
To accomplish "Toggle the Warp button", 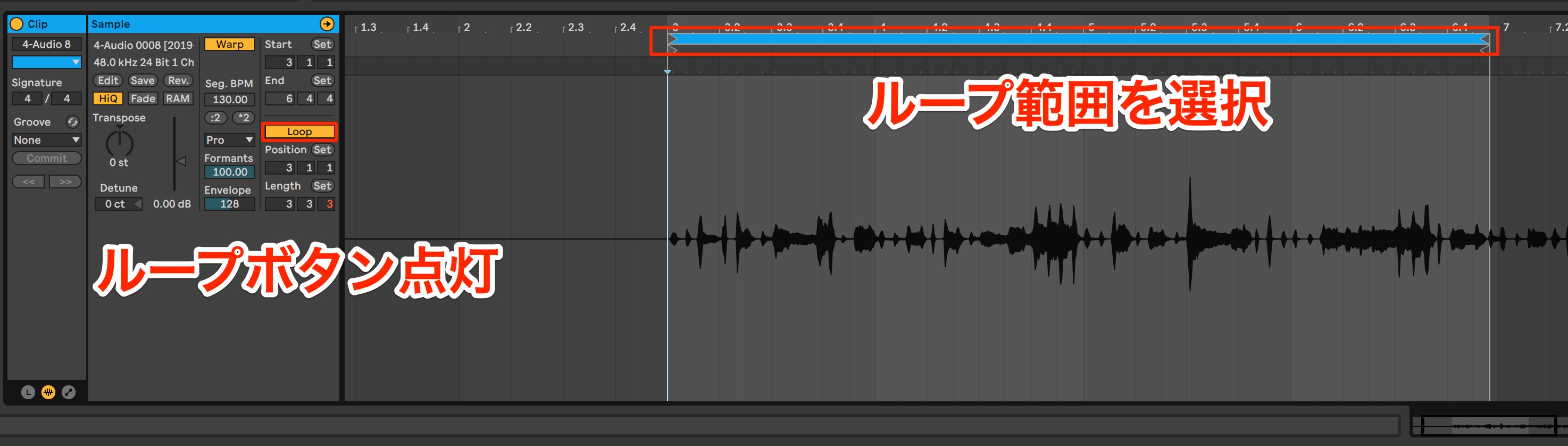I will [x=229, y=44].
